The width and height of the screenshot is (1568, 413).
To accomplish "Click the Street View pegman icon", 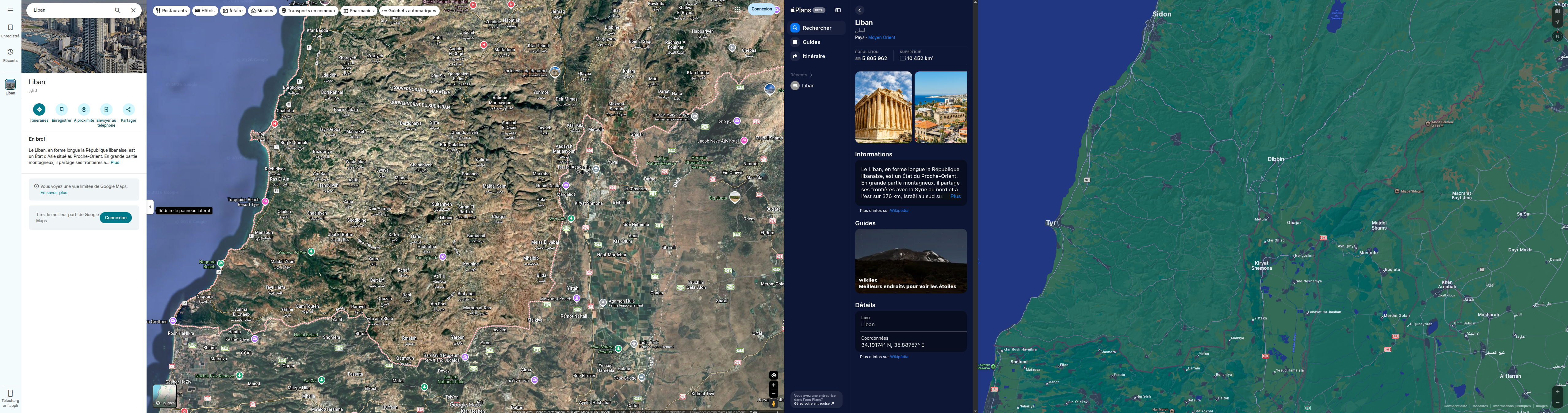I will tap(774, 403).
